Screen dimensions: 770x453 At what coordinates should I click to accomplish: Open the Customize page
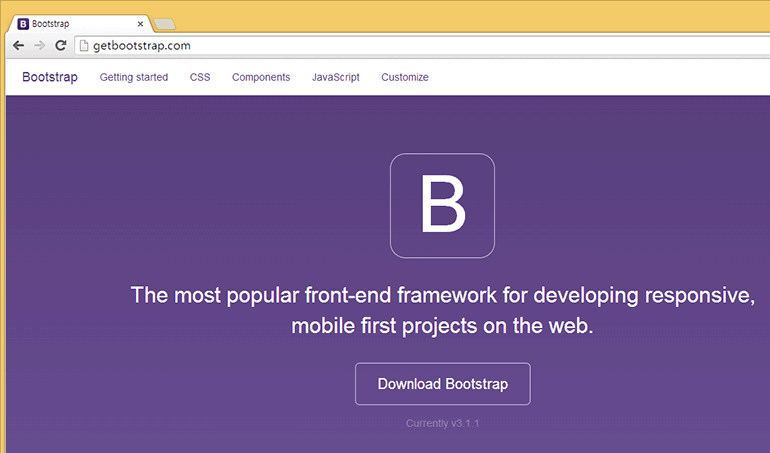coord(405,77)
